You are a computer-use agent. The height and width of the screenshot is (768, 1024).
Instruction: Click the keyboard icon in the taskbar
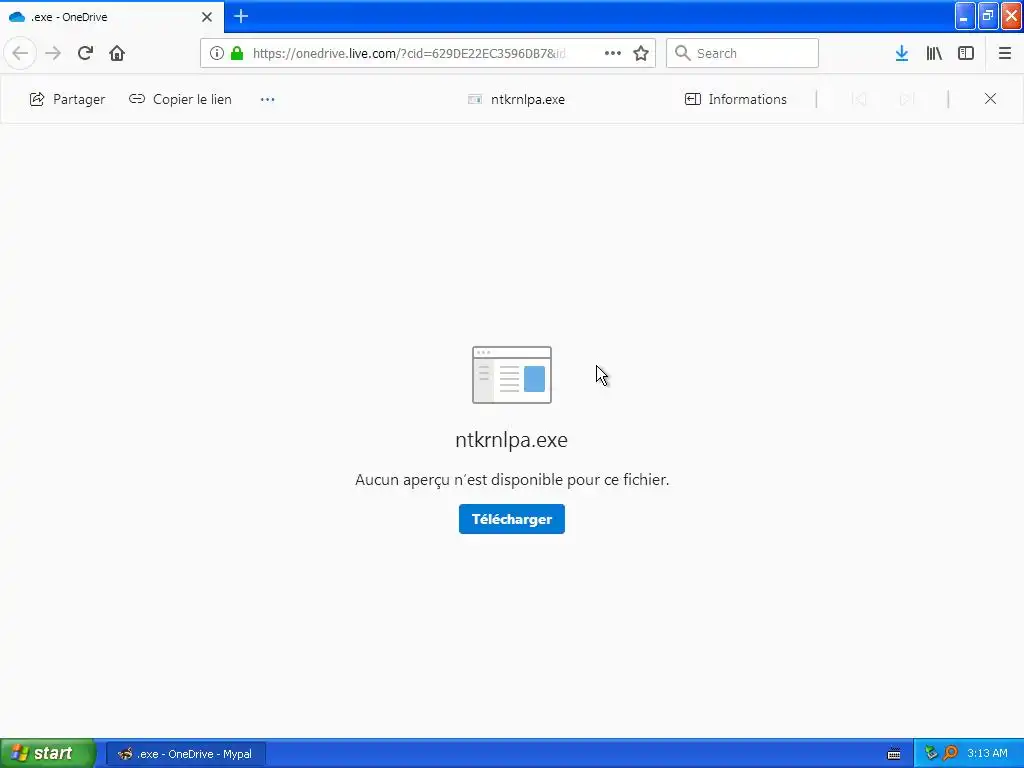pos(894,754)
